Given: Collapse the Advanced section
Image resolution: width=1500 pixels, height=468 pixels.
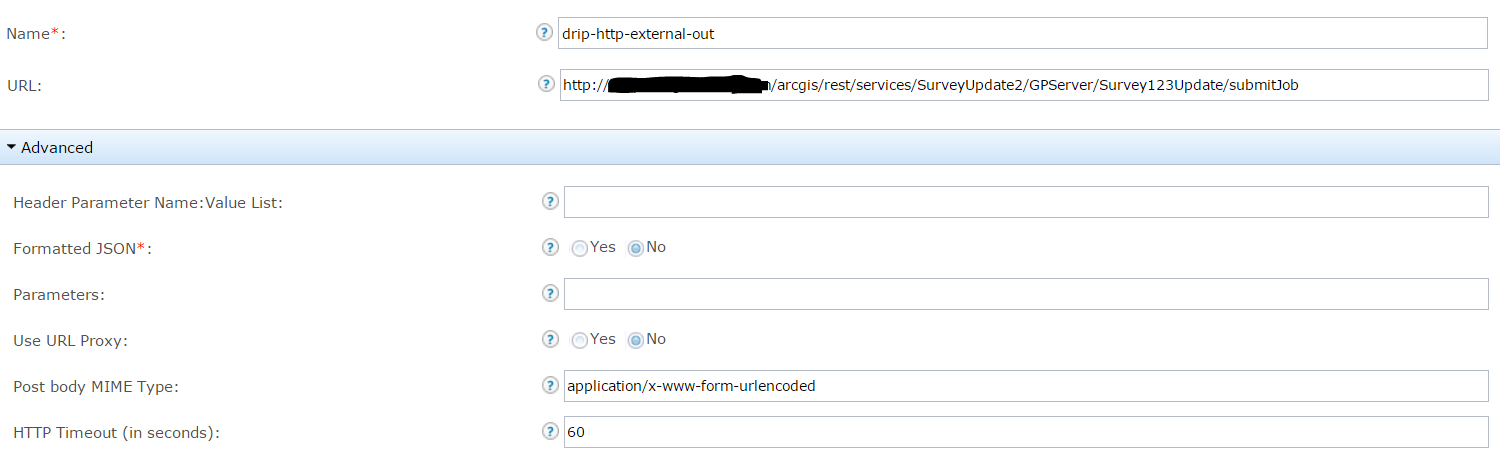Looking at the screenshot, I should [11, 147].
